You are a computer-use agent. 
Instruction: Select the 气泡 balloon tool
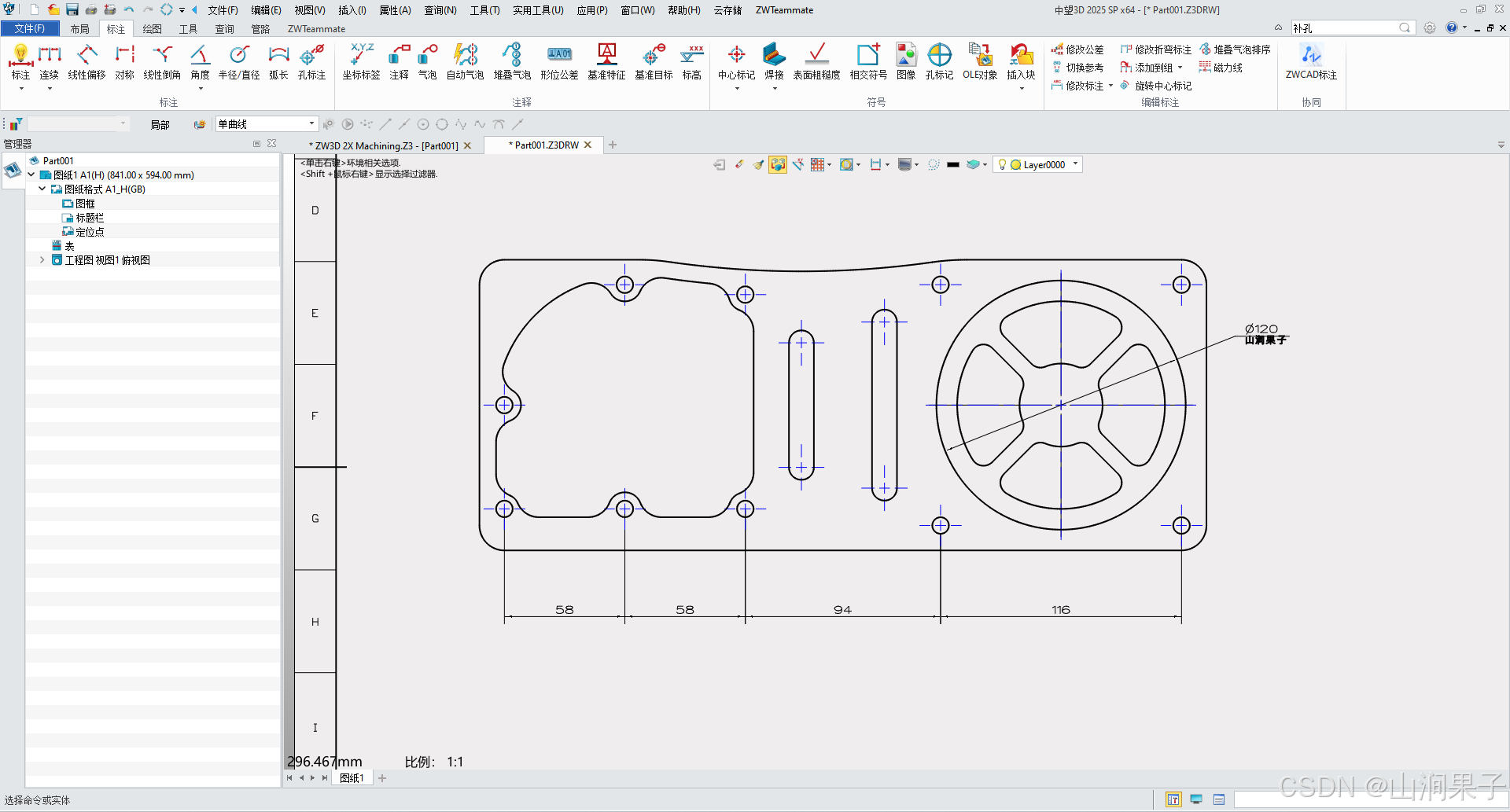tap(427, 62)
